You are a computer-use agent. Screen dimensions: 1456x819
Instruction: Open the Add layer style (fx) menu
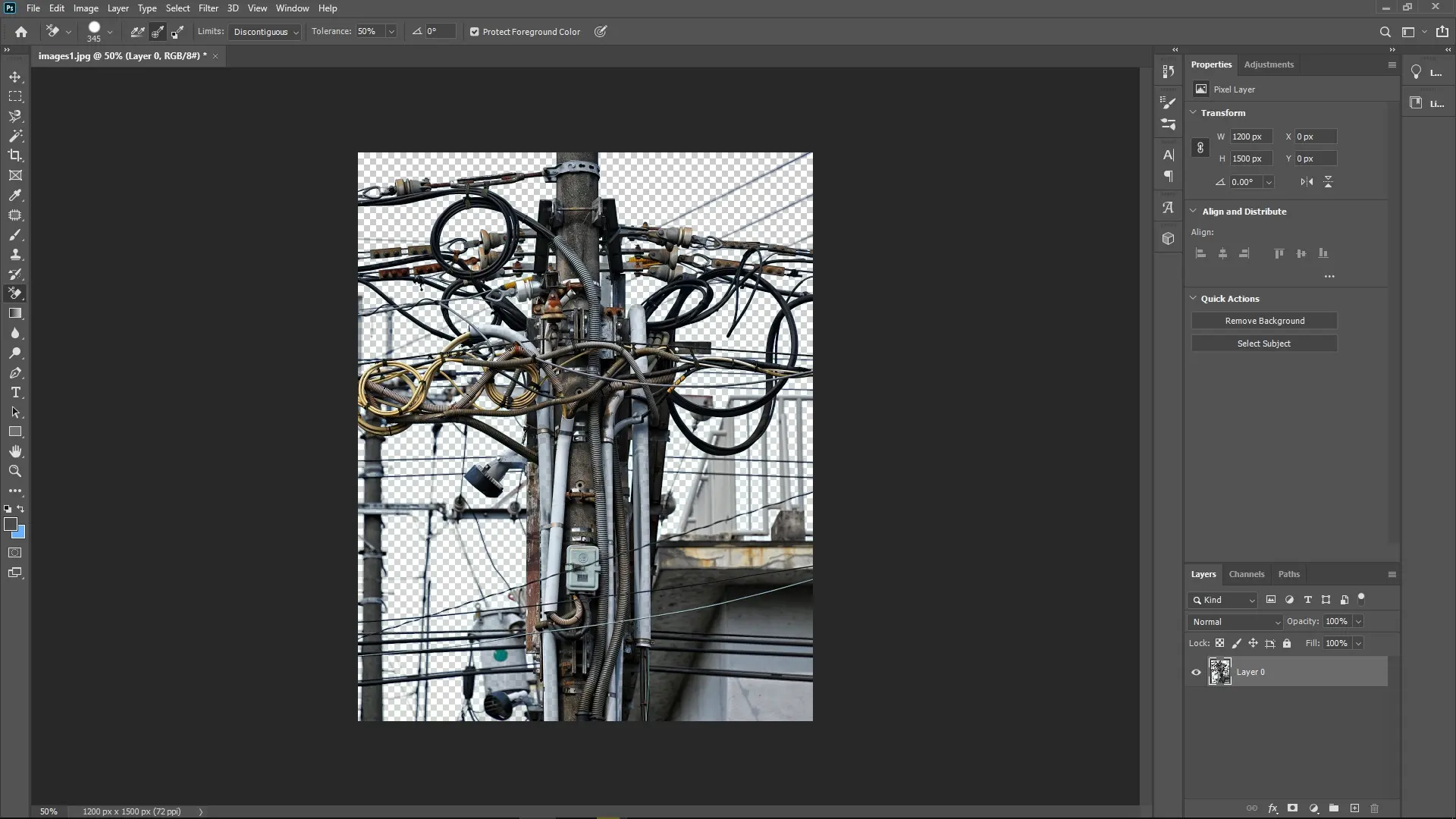pyautogui.click(x=1272, y=808)
